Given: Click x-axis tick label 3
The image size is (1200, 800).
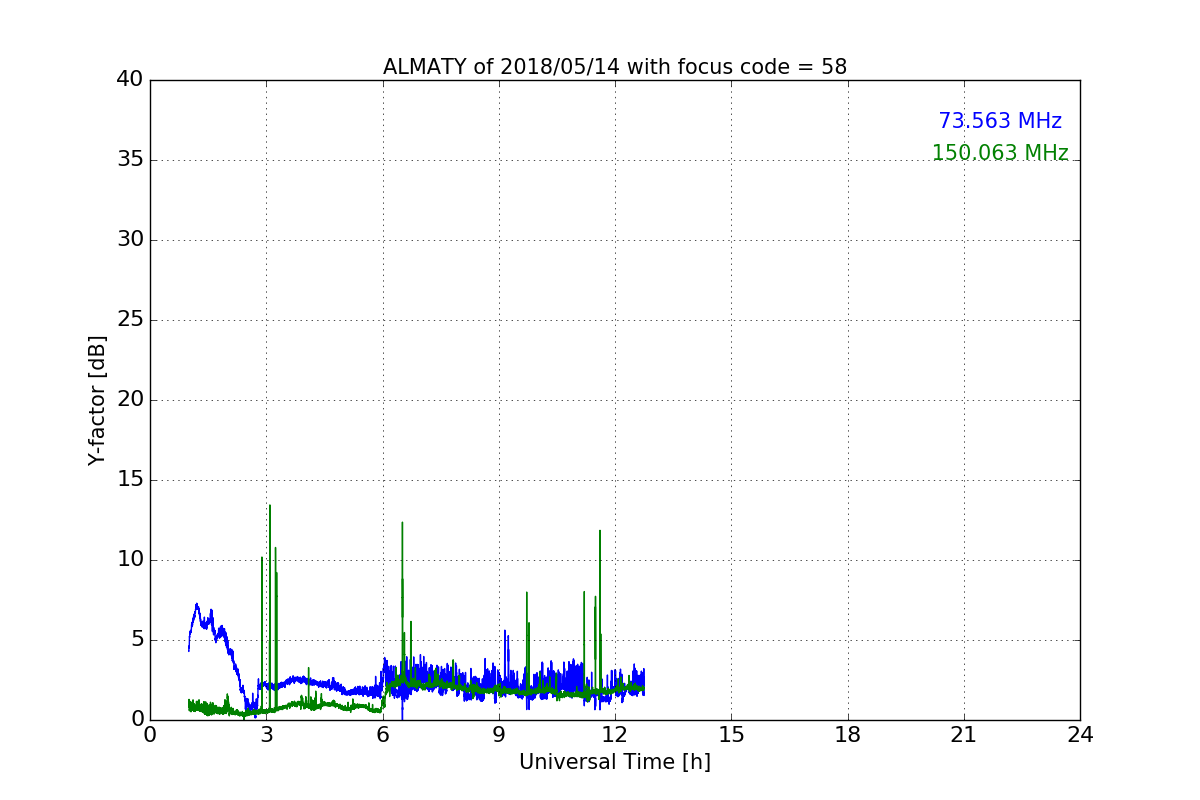Looking at the screenshot, I should point(267,735).
